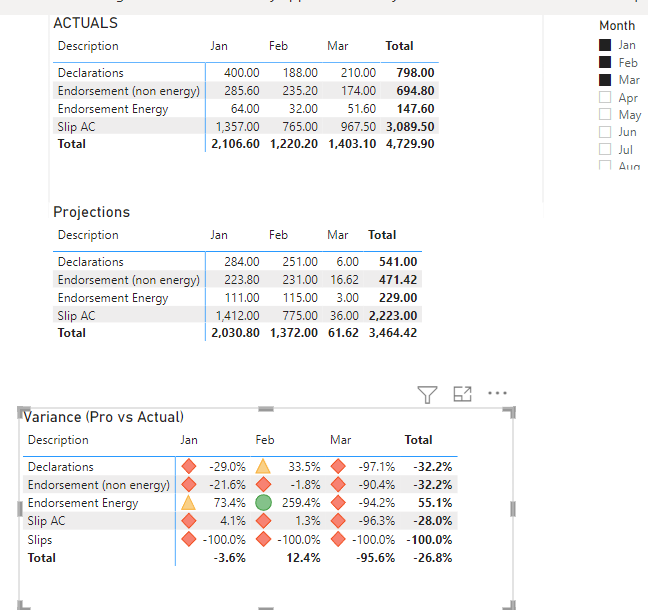648x610 pixels.
Task: Click red diamond for Endorsement Energy Mar variance
Action: pos(338,503)
